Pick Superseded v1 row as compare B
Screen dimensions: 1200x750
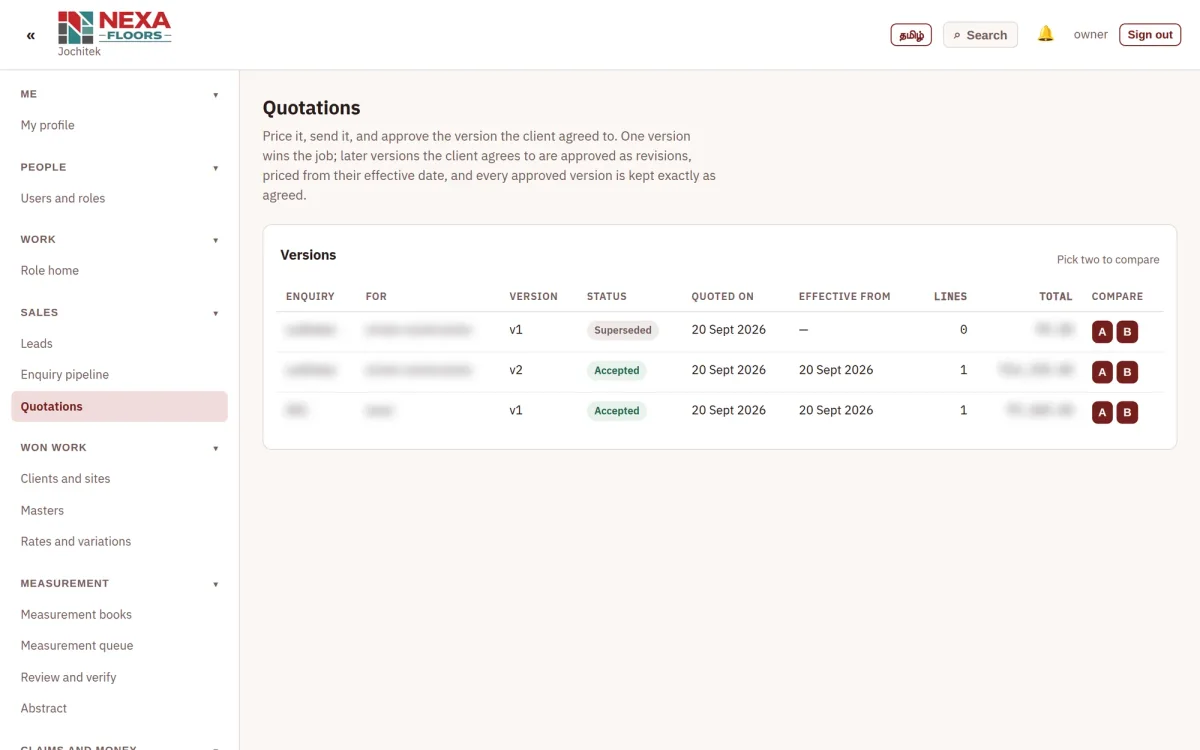point(1127,332)
